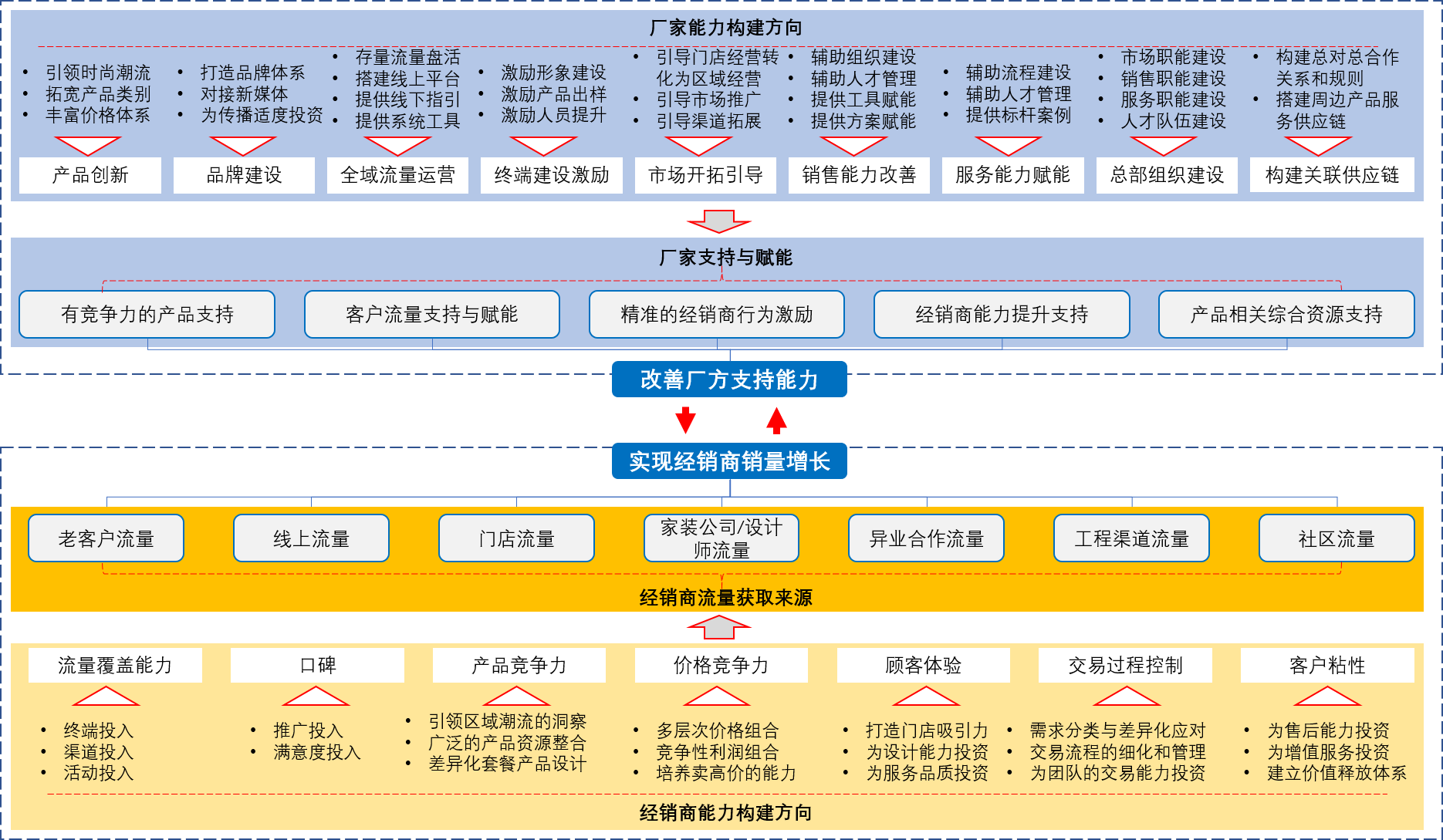Click the 引领时尚潮流 bullet text
This screenshot has width=1443, height=840.
pyautogui.click(x=98, y=73)
